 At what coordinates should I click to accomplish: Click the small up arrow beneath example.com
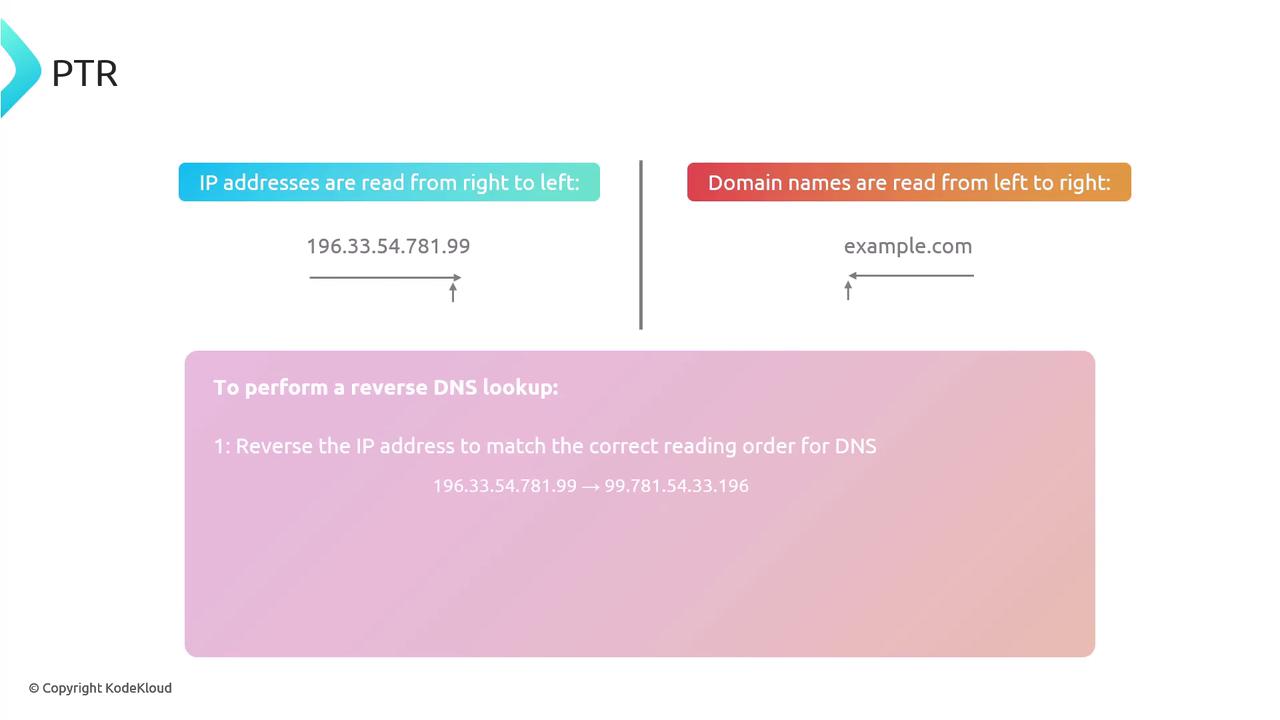pyautogui.click(x=848, y=290)
